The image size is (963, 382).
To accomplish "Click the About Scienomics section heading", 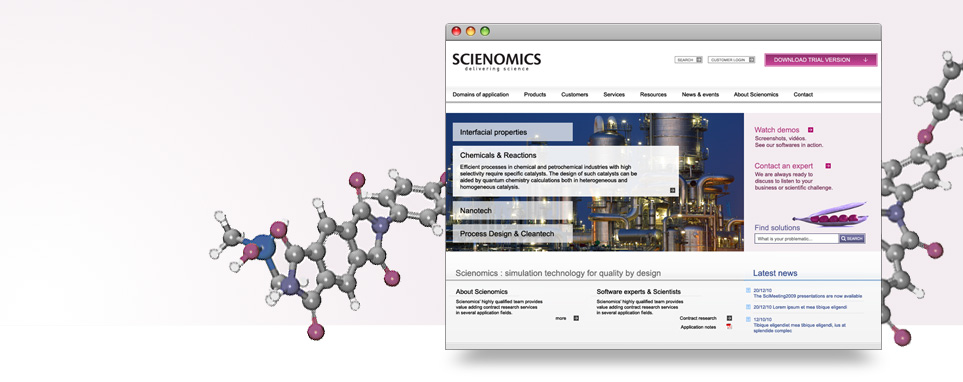I will [x=482, y=292].
